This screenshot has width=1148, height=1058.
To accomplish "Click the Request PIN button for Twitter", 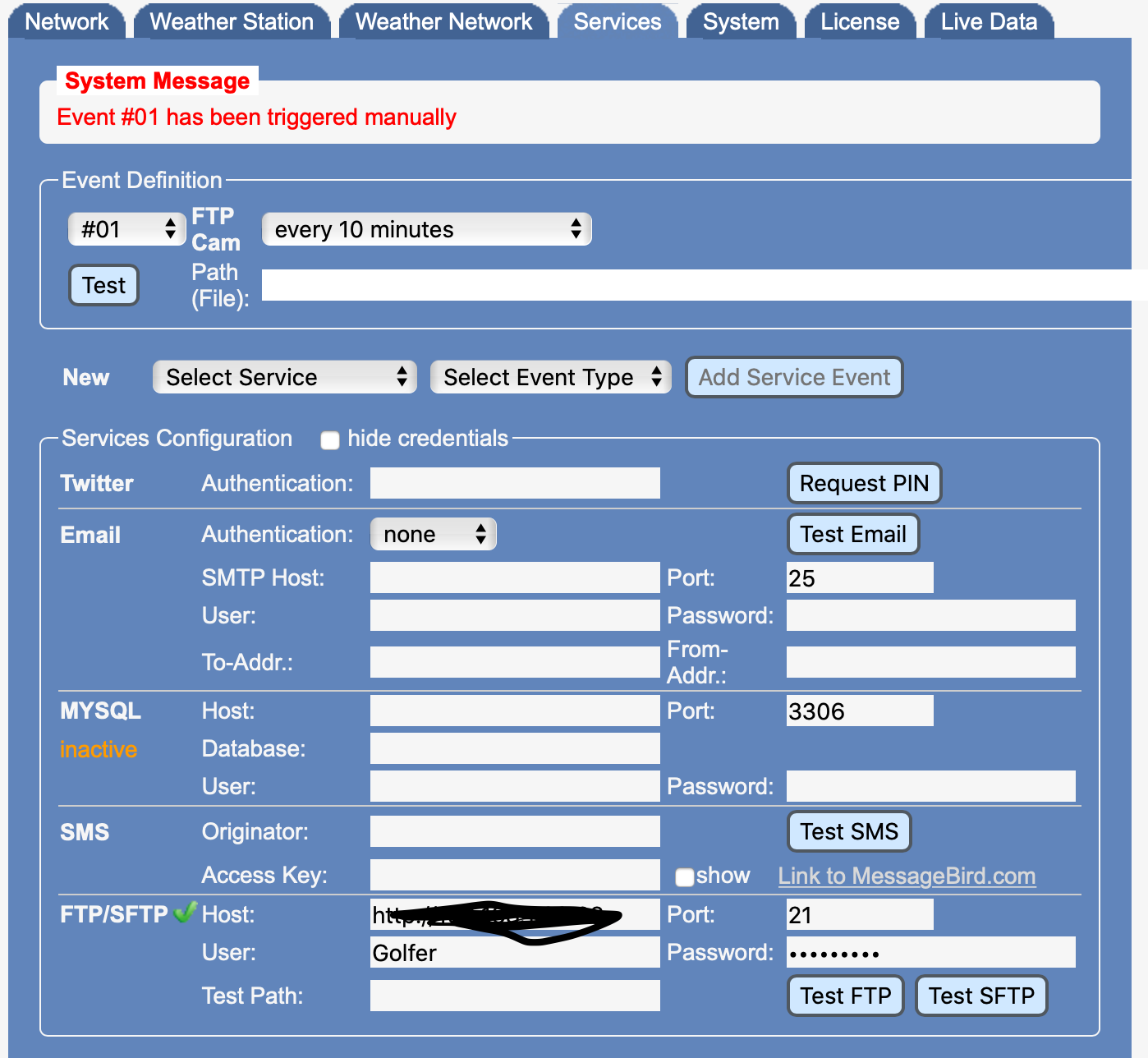I will coord(864,483).
